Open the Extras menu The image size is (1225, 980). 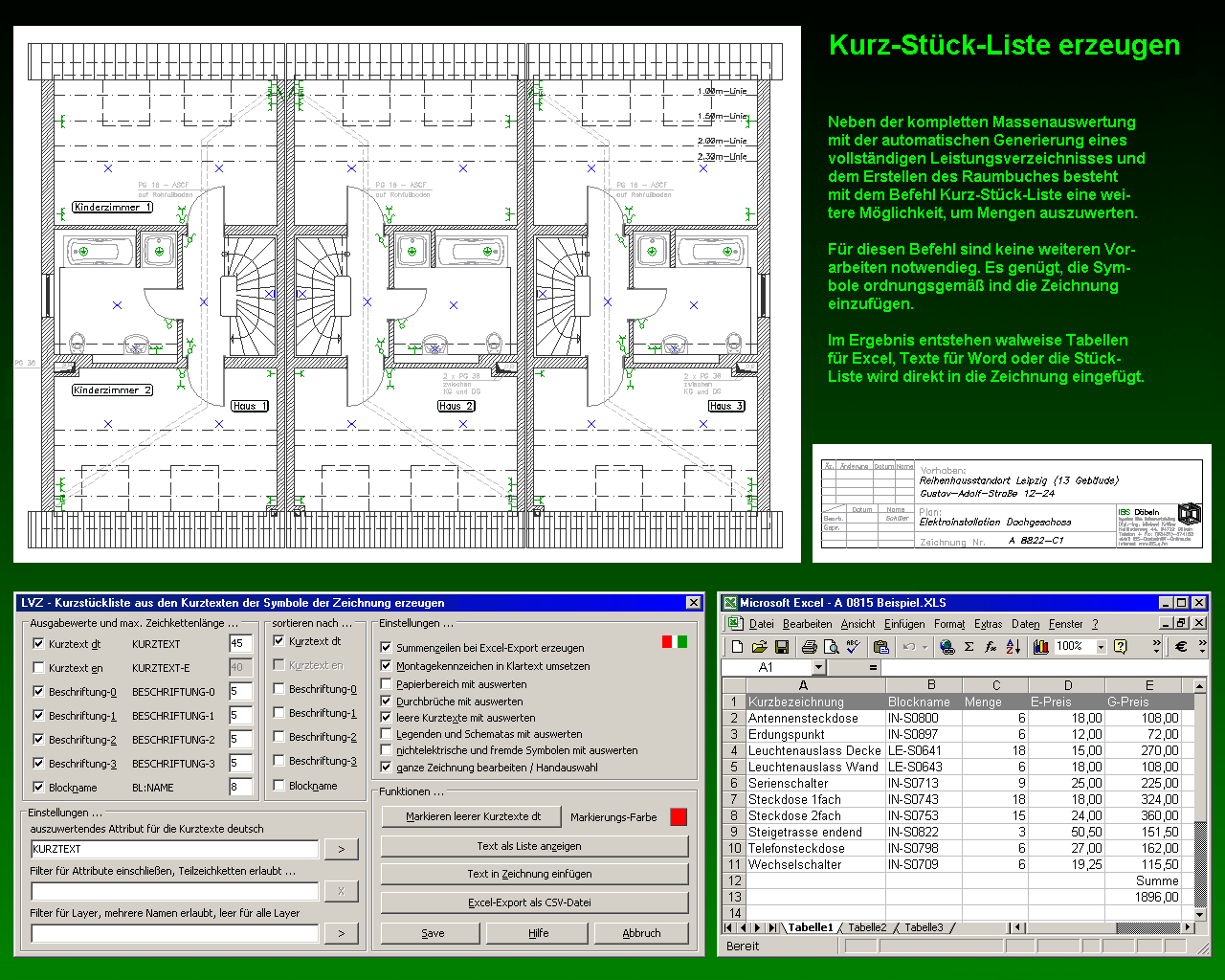point(989,624)
